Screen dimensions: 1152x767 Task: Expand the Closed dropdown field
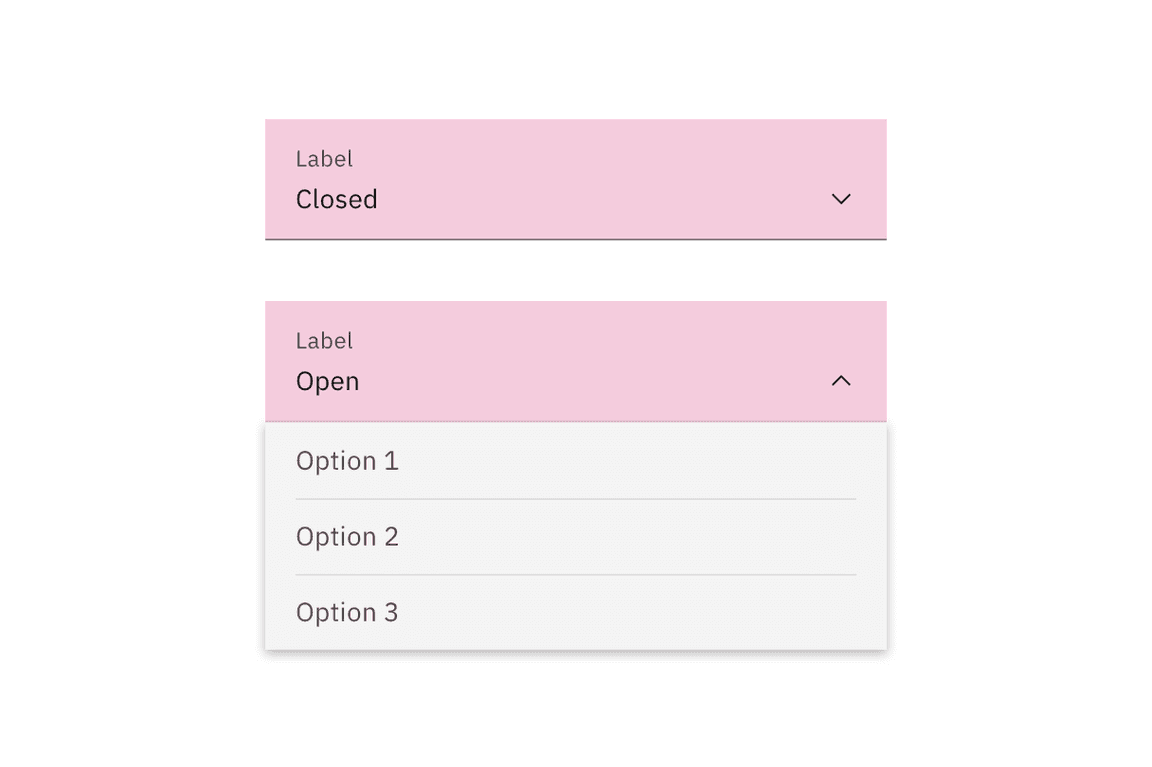(575, 180)
